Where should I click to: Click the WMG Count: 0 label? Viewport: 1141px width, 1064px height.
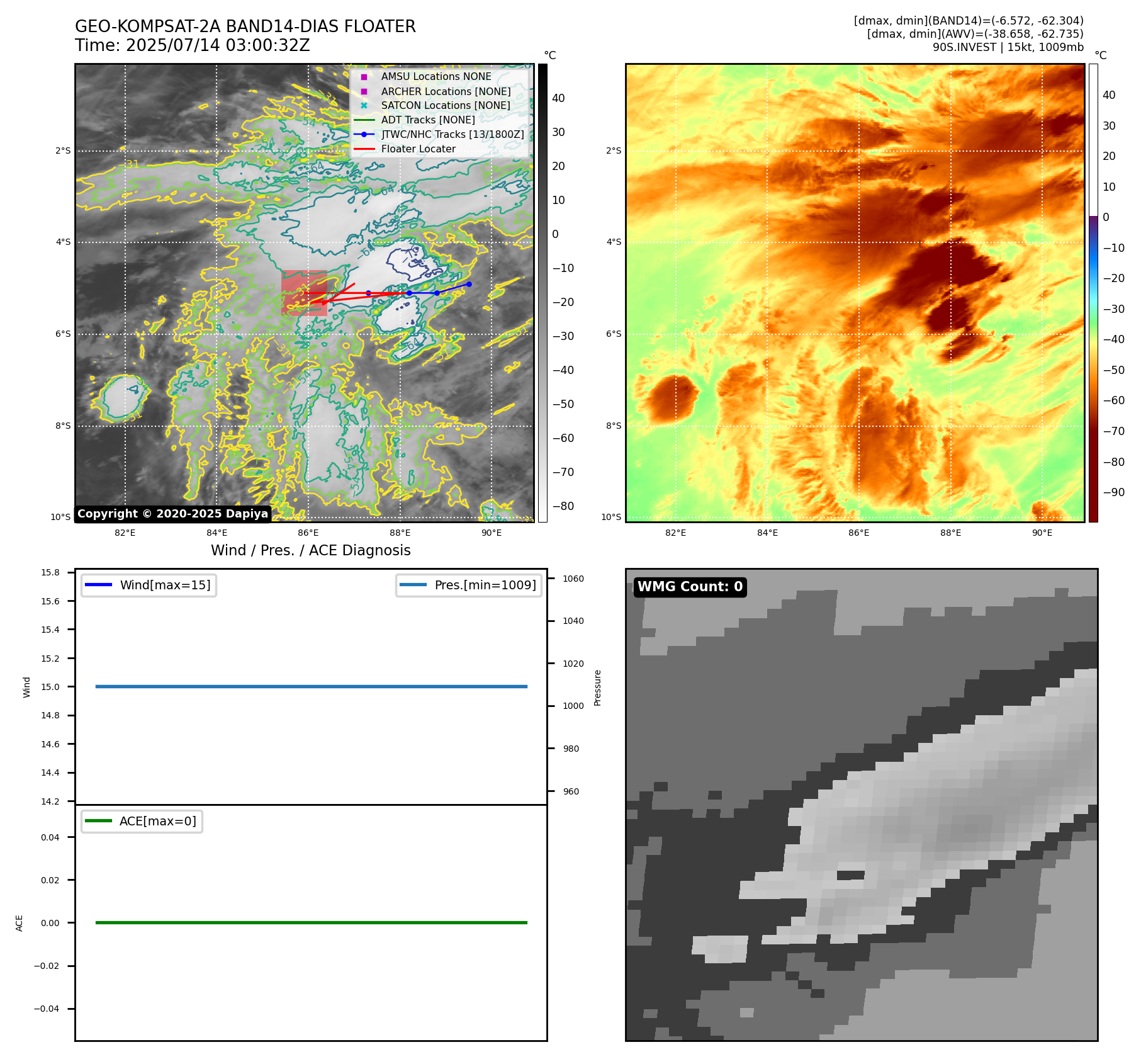coord(690,587)
